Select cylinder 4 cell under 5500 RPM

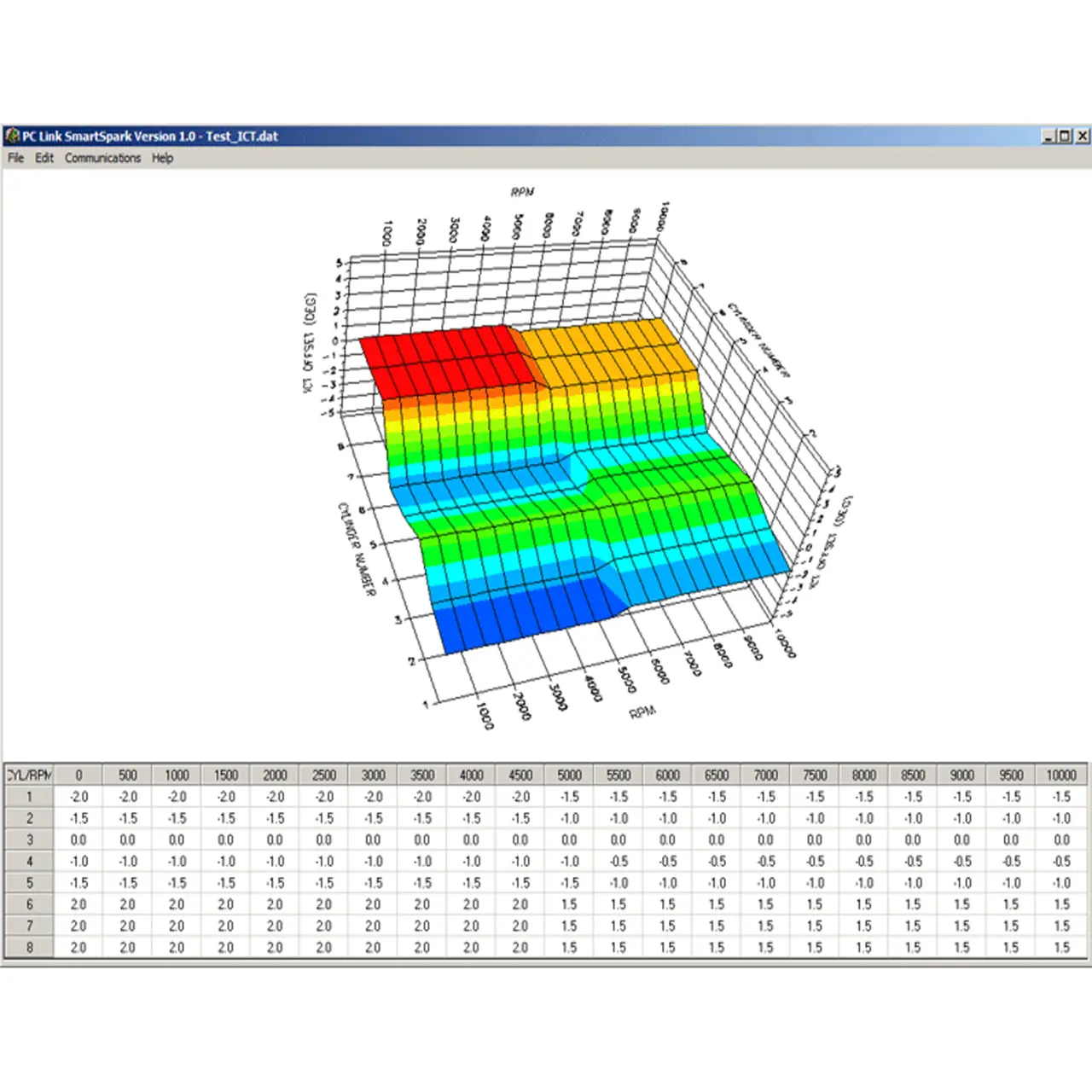click(x=619, y=862)
